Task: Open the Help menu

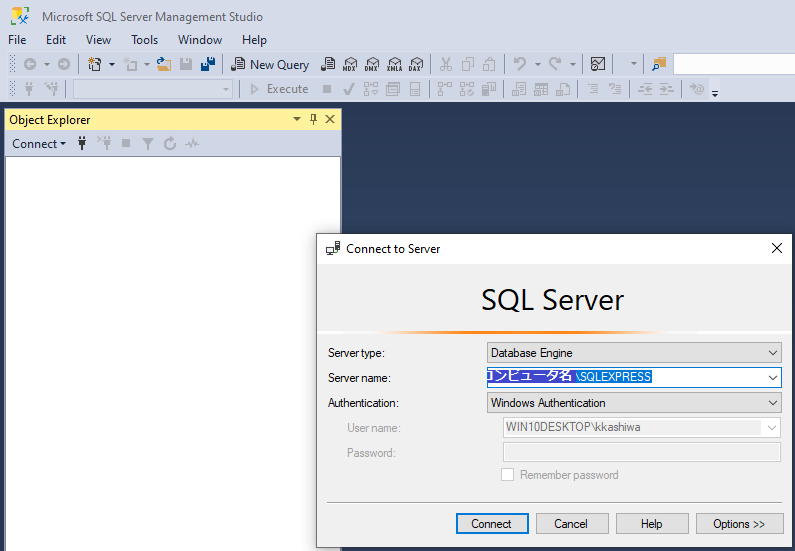Action: (x=254, y=40)
